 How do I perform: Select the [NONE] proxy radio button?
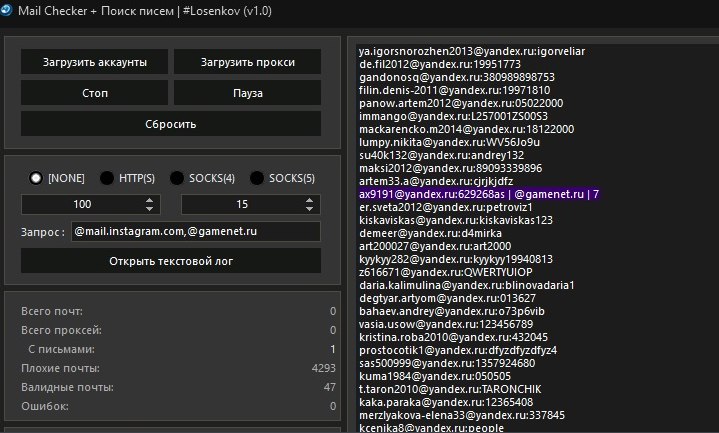coord(36,178)
